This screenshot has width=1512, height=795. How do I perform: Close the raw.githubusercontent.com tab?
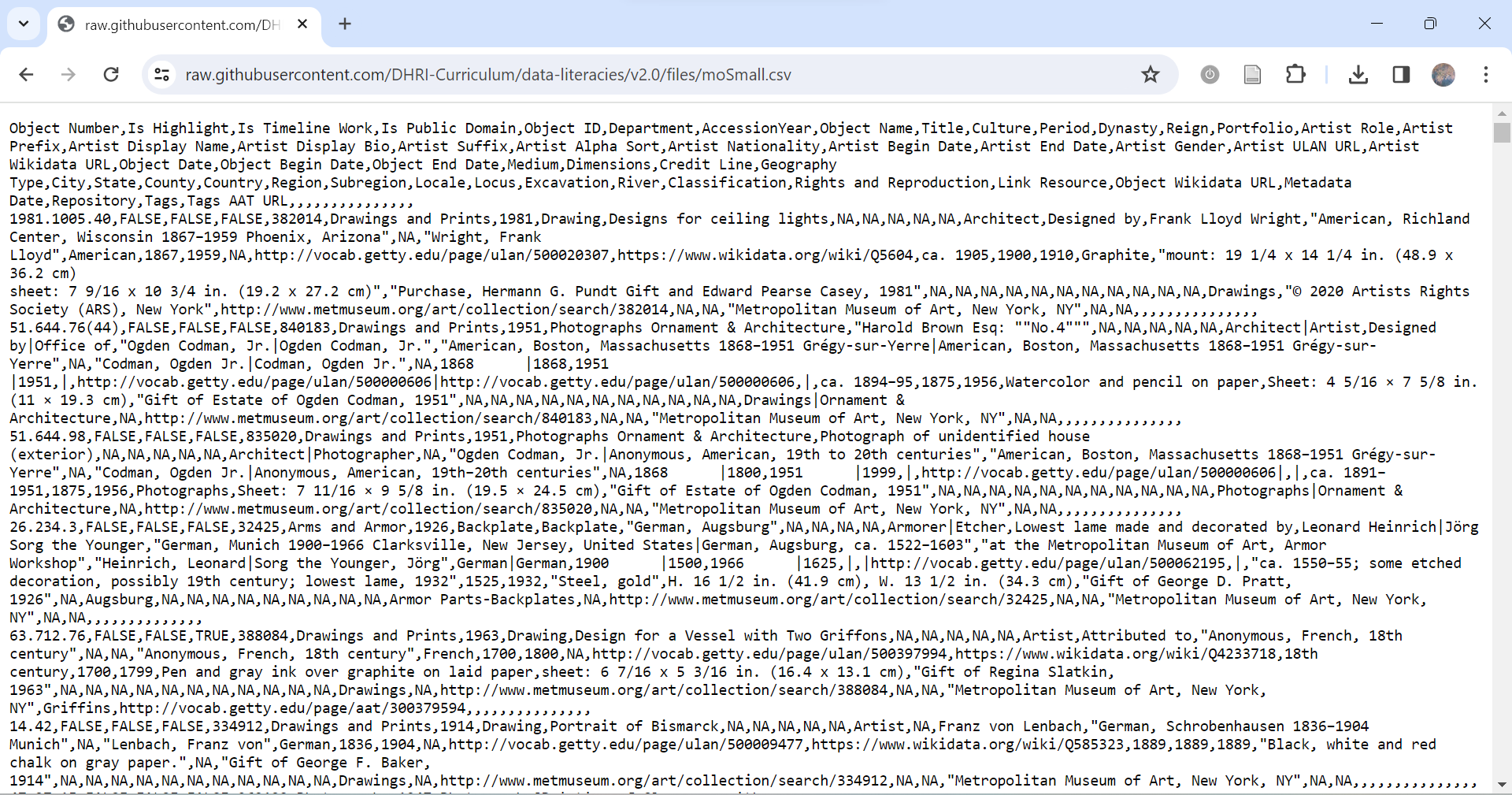302,24
